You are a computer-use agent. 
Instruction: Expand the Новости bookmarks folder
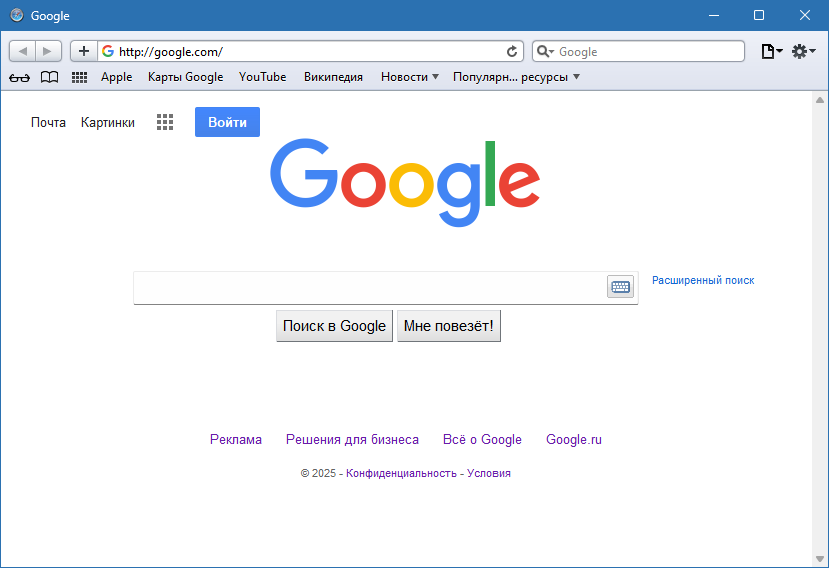point(410,77)
